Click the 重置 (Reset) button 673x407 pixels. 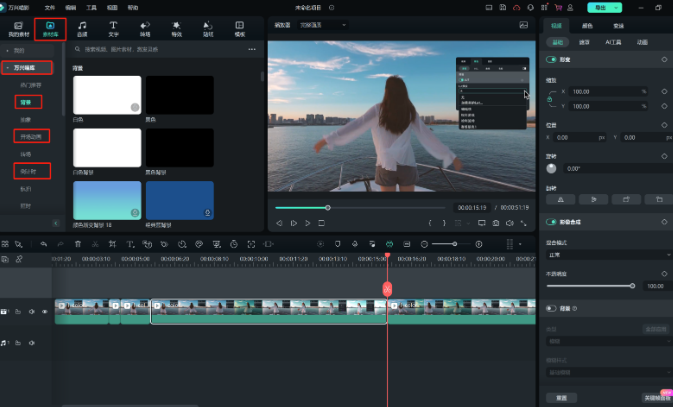tap(561, 397)
